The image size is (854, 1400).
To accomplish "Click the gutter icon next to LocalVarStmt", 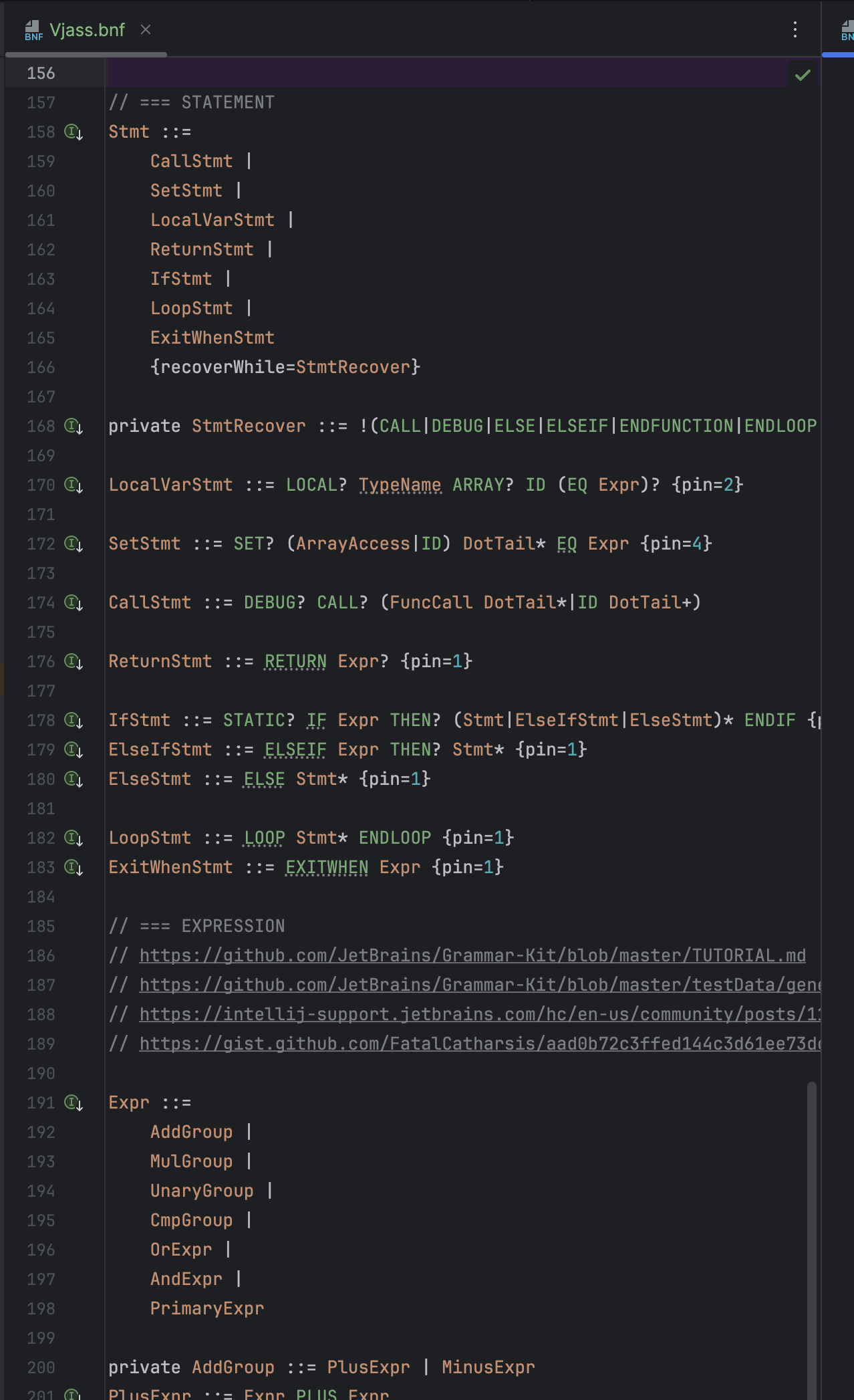I will [x=73, y=485].
